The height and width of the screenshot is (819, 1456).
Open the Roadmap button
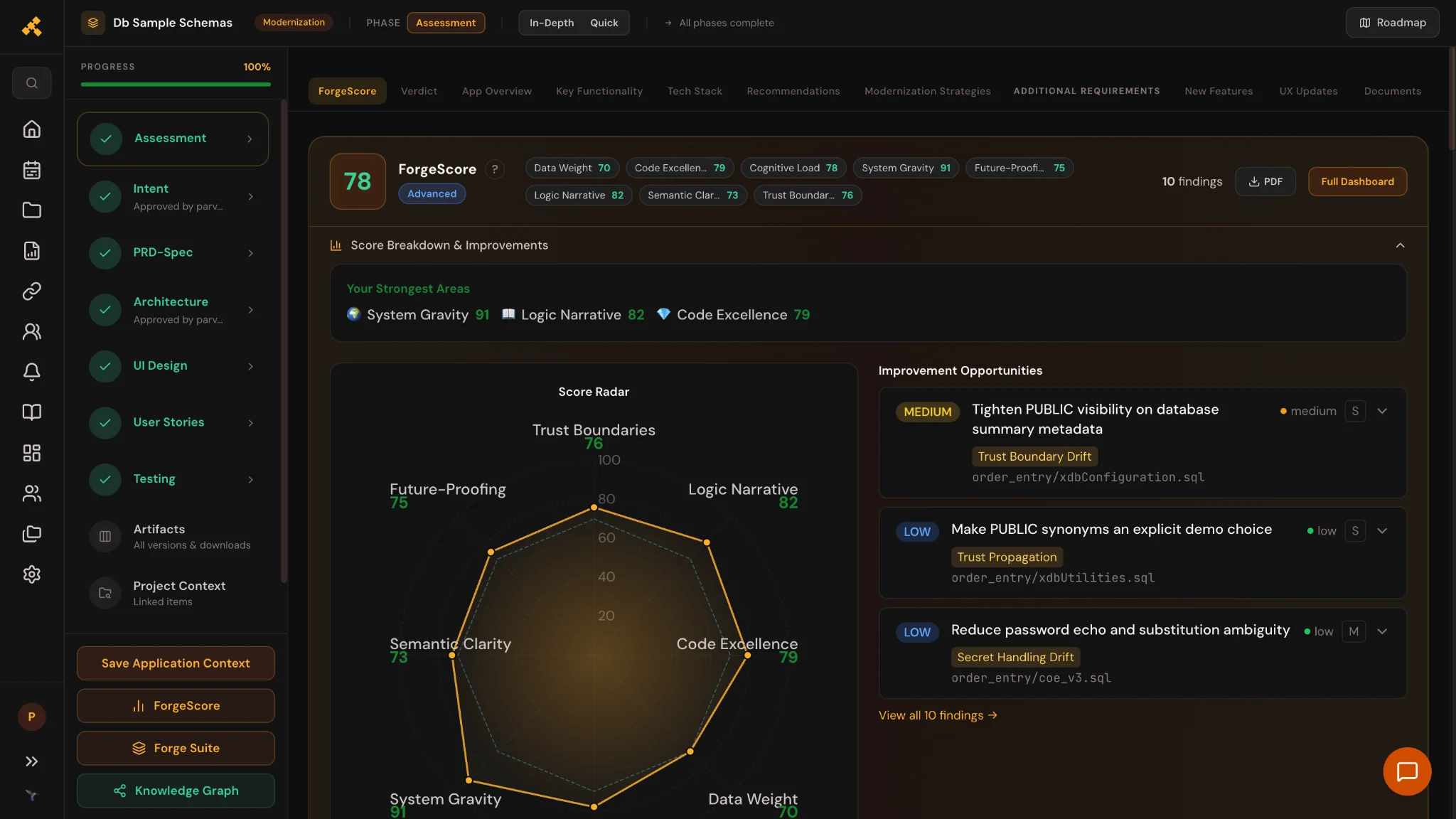click(1392, 23)
